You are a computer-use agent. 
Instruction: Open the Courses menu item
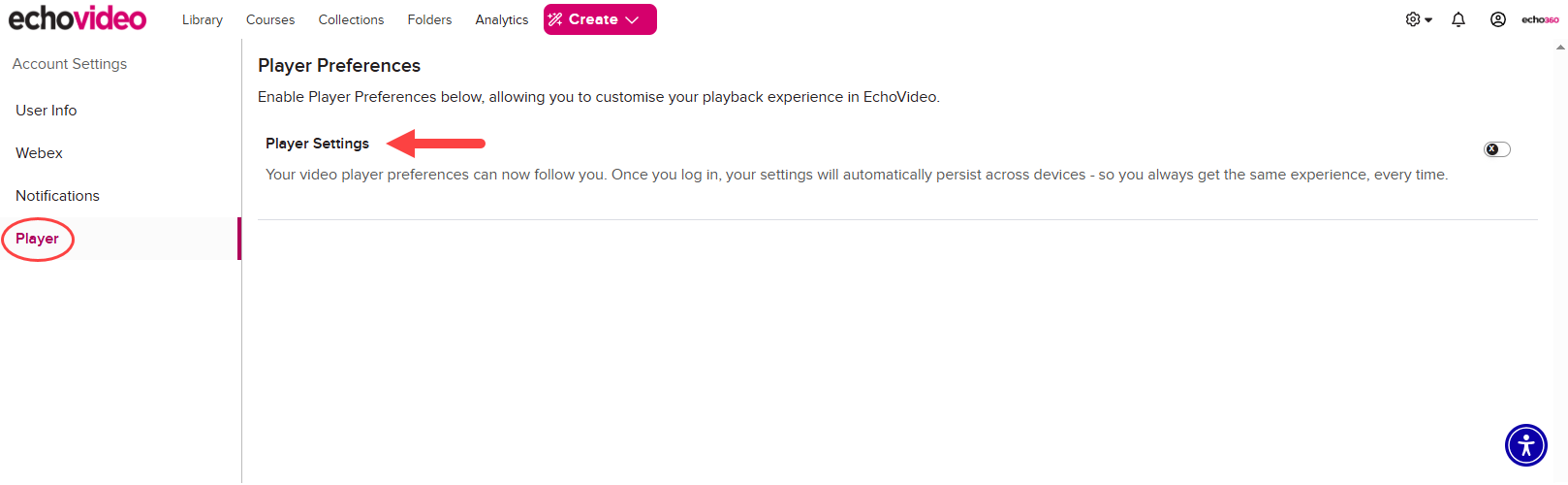(x=270, y=19)
